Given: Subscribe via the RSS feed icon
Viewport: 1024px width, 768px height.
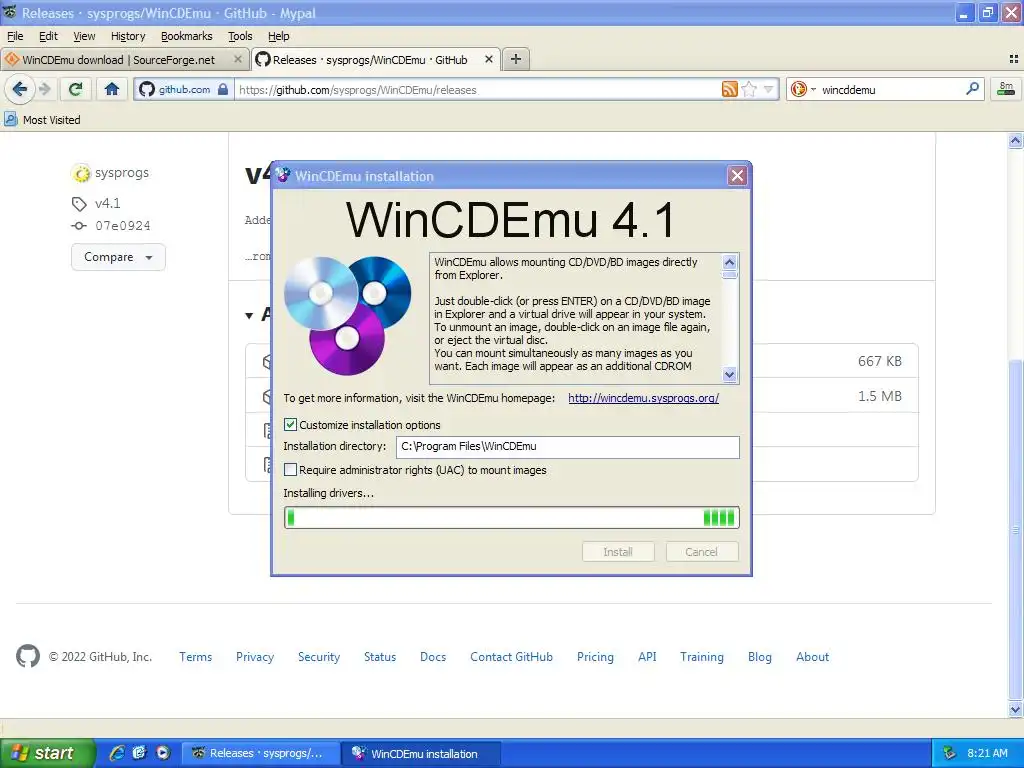Looking at the screenshot, I should (729, 89).
